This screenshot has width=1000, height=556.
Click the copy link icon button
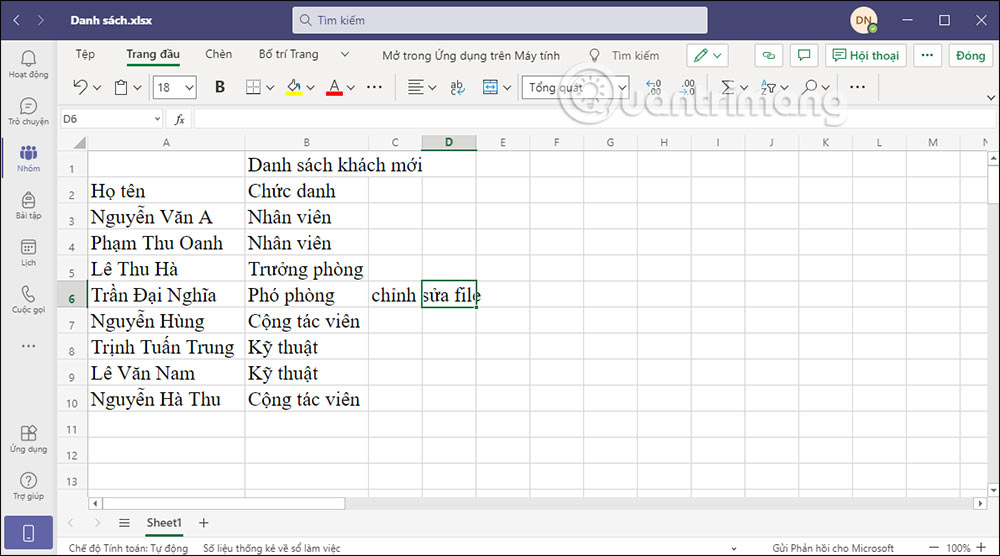tap(768, 55)
